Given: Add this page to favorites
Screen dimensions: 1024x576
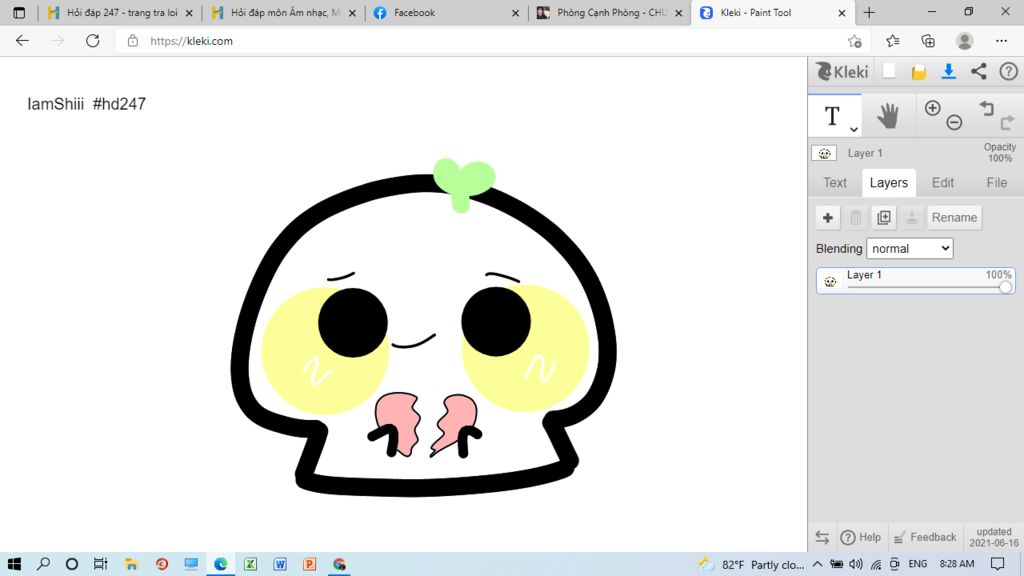Looking at the screenshot, I should (x=855, y=41).
